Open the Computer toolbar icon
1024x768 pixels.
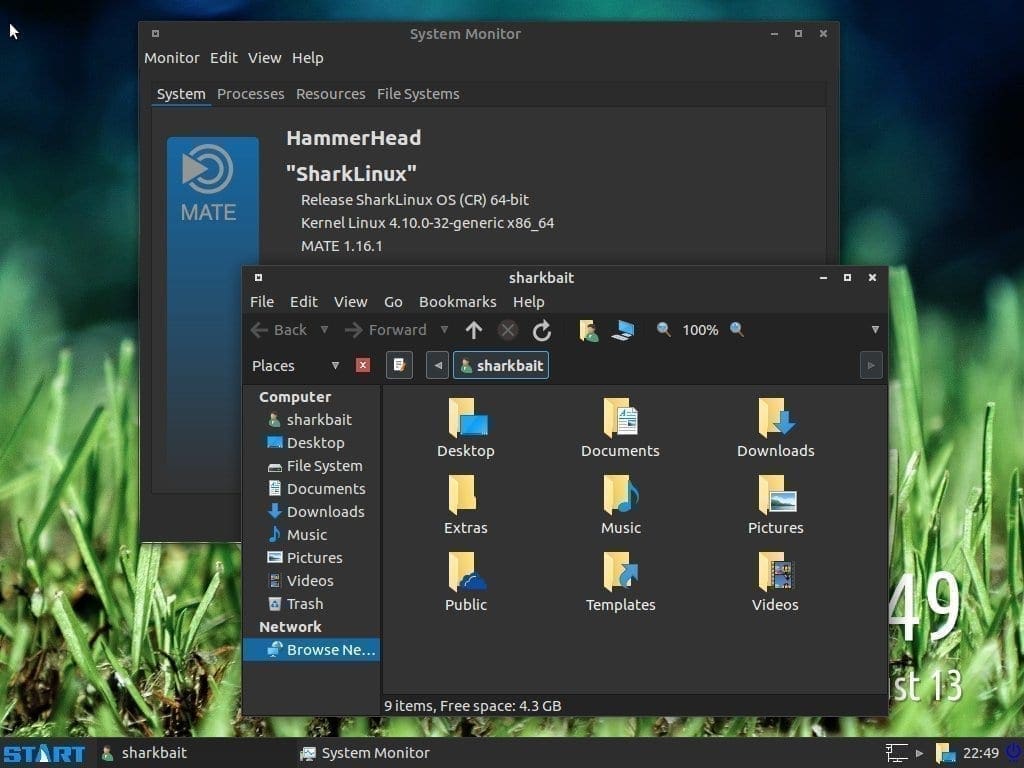[x=623, y=330]
